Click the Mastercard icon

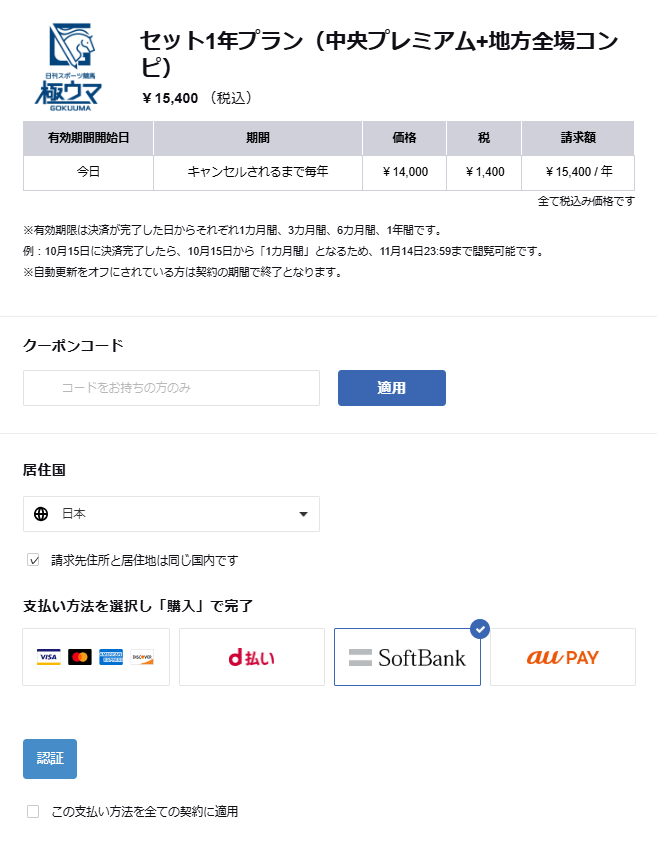click(x=80, y=657)
